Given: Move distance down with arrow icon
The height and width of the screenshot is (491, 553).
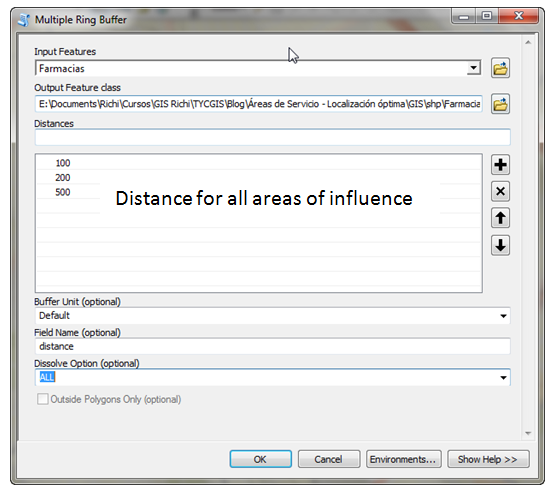Looking at the screenshot, I should point(500,245).
